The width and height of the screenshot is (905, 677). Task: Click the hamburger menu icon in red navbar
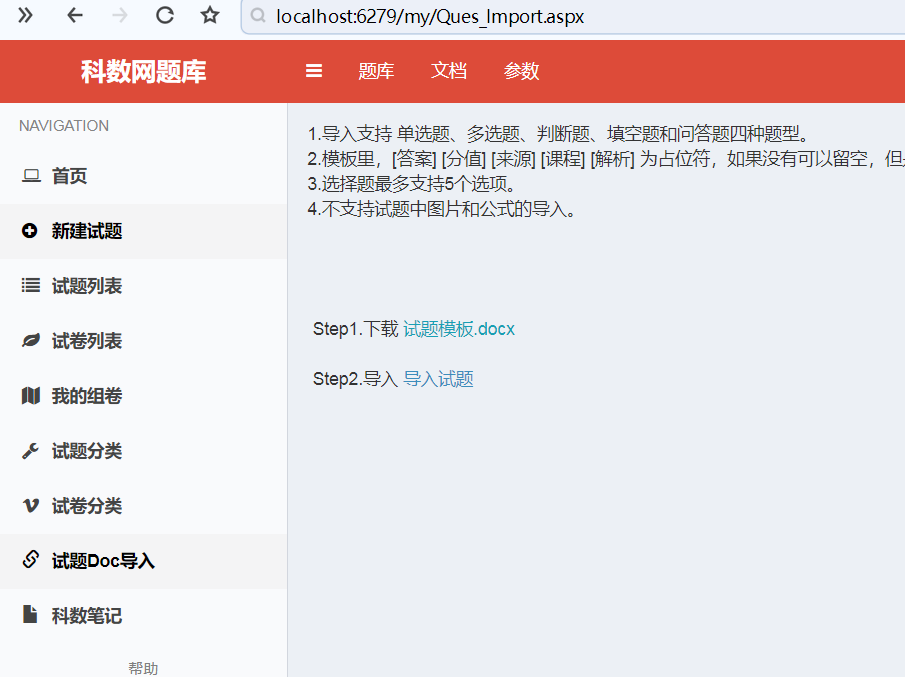pos(313,70)
